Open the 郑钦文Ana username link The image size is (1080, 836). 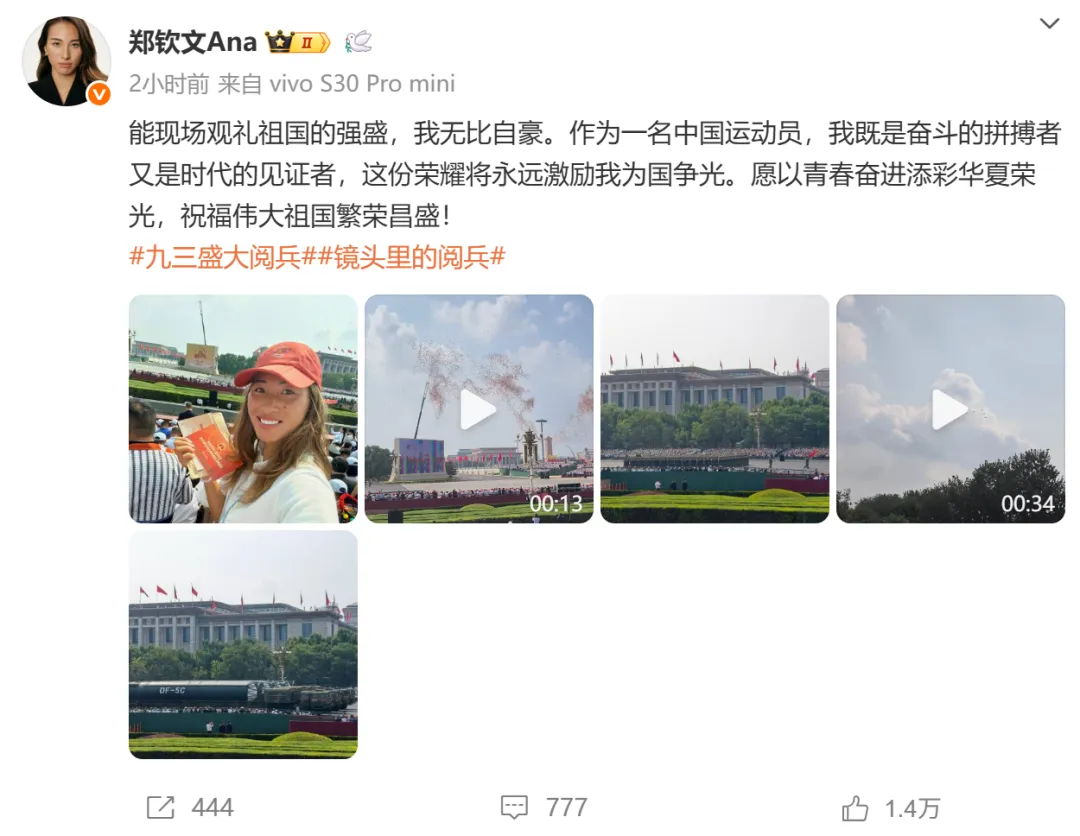pyautogui.click(x=193, y=43)
